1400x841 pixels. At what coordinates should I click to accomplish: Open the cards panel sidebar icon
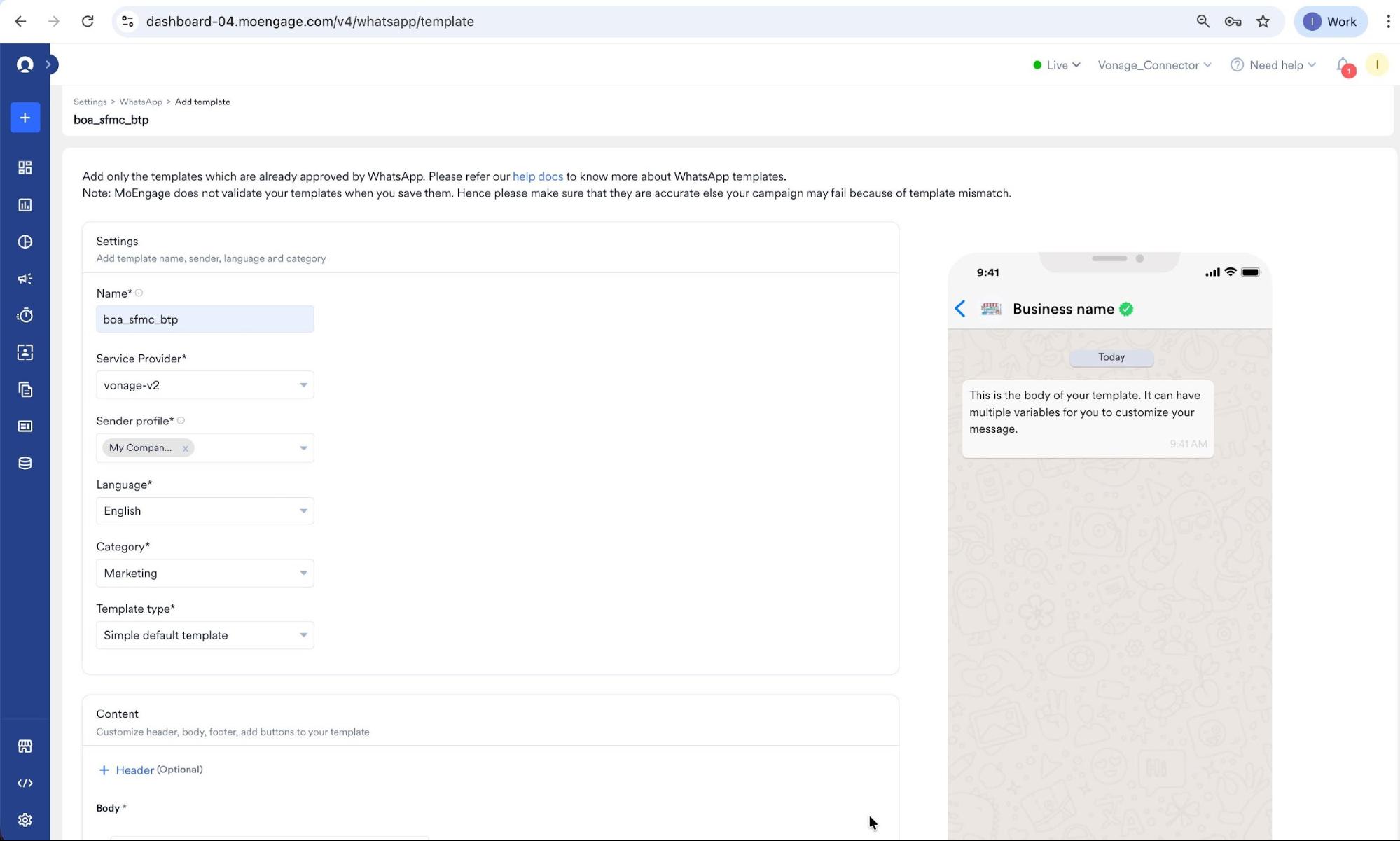click(25, 426)
